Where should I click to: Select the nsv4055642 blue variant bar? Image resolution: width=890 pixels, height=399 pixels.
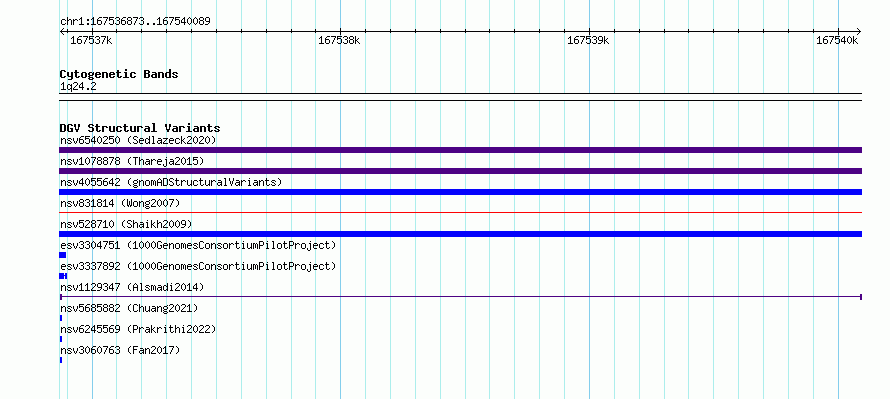pos(460,192)
